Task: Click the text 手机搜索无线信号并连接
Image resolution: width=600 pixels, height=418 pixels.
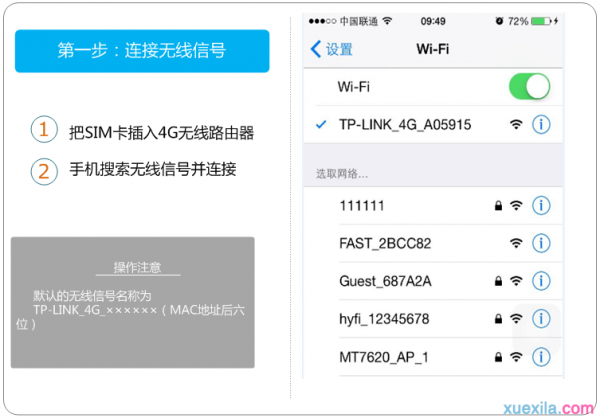Action: [153, 169]
